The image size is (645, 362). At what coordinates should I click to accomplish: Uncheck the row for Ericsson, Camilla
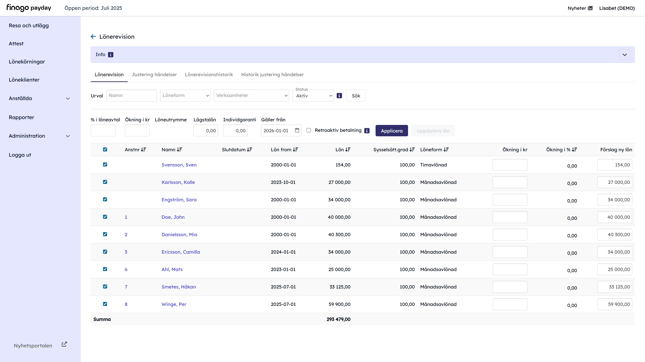pos(105,252)
